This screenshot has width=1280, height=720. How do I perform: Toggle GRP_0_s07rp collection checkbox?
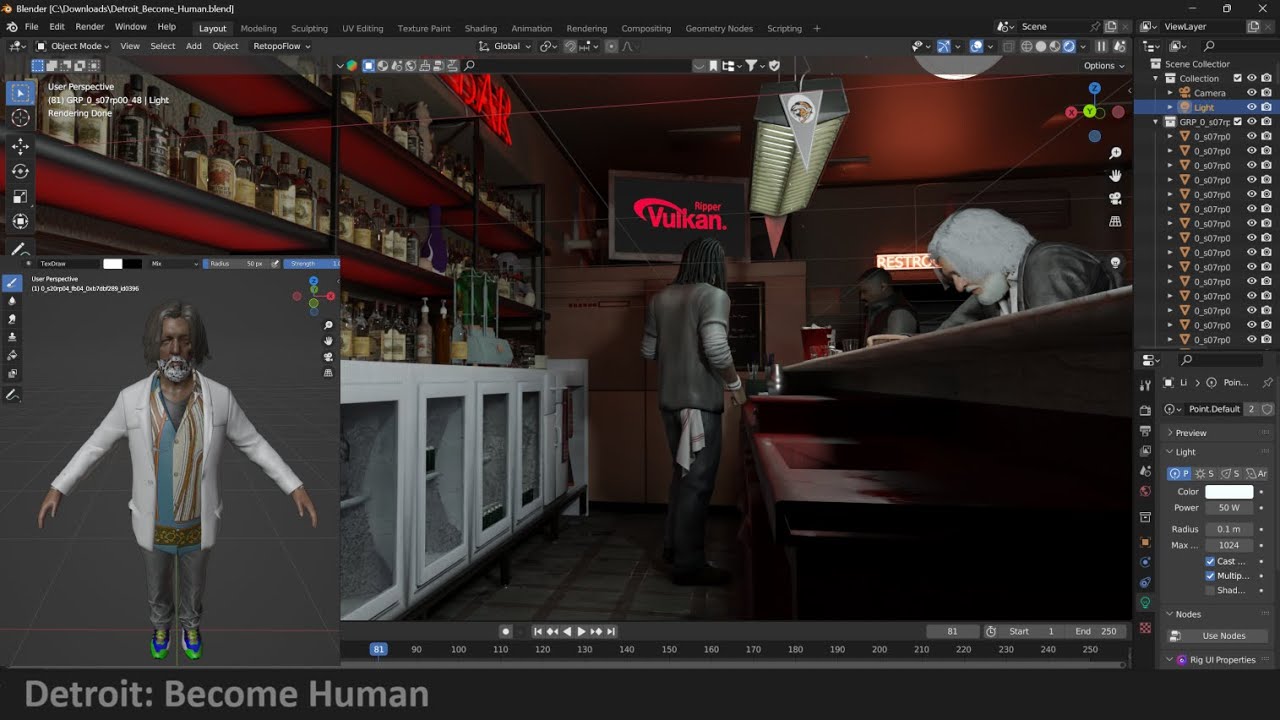click(1237, 122)
